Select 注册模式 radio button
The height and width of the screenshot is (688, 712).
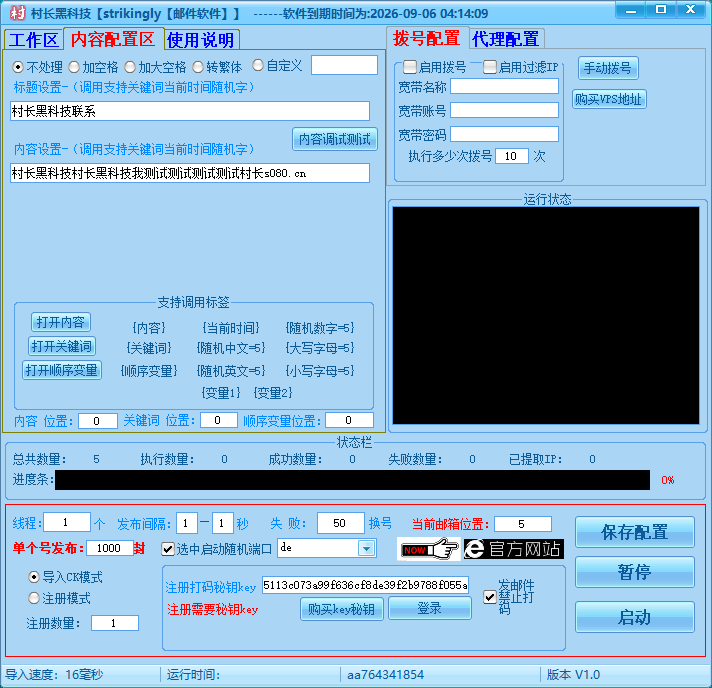34,598
